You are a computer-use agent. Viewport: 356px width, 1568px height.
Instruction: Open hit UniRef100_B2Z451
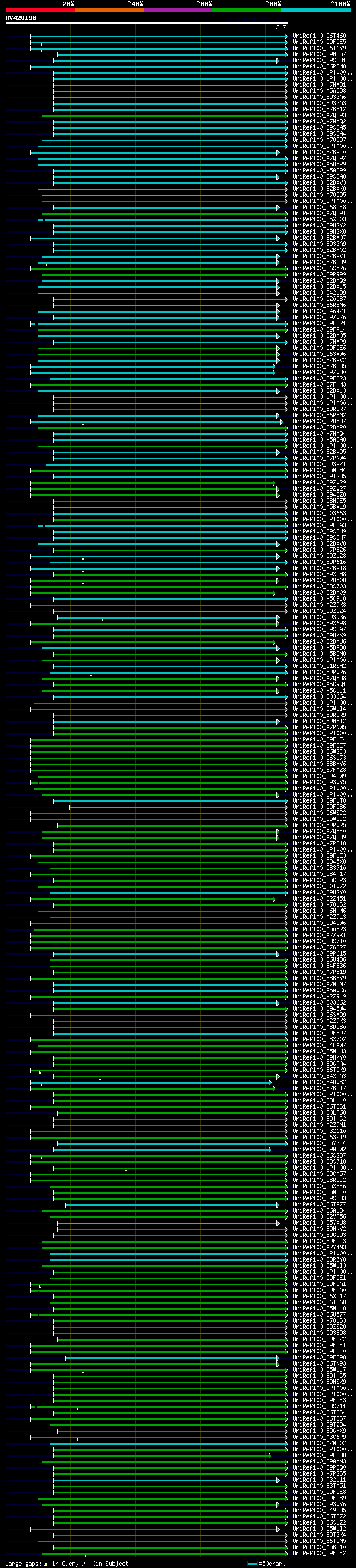pos(319,898)
